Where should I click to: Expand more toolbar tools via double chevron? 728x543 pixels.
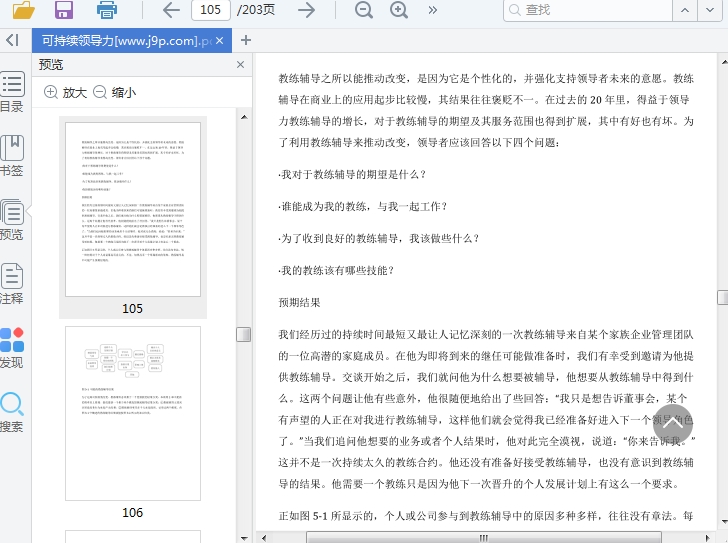tap(433, 10)
